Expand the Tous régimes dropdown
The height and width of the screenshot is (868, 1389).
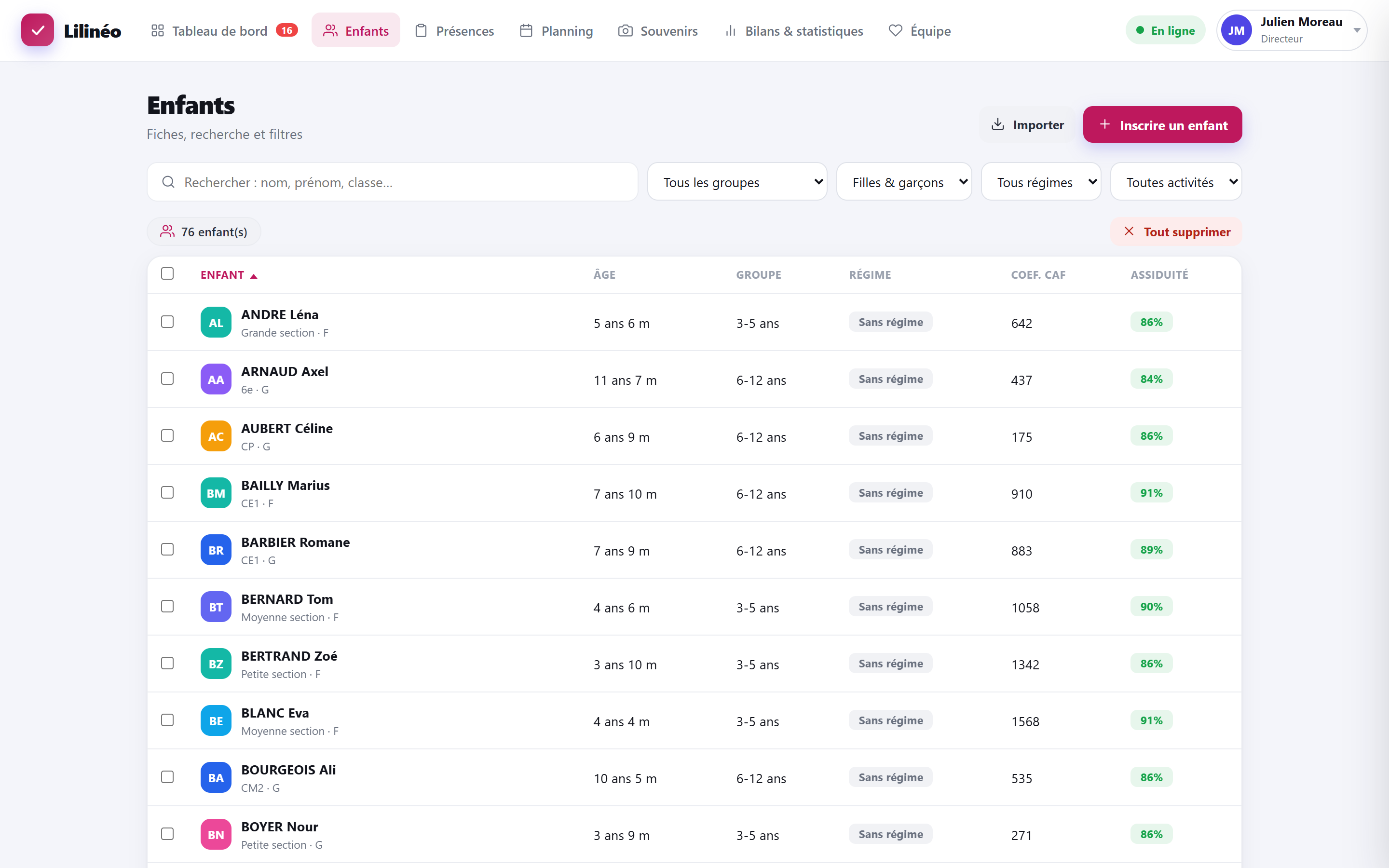pyautogui.click(x=1041, y=182)
